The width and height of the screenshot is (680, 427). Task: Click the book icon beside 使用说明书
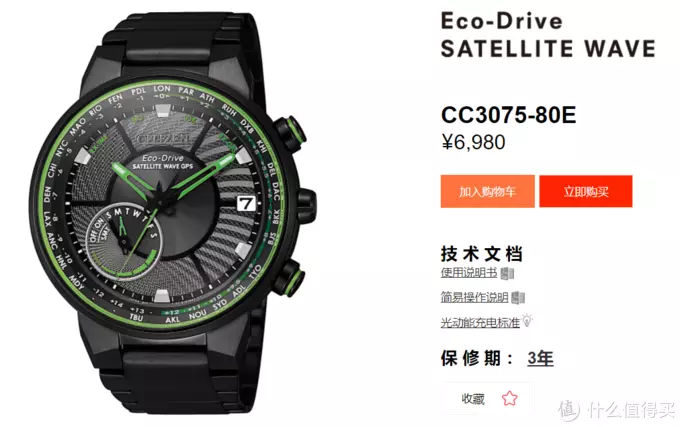[x=507, y=274]
